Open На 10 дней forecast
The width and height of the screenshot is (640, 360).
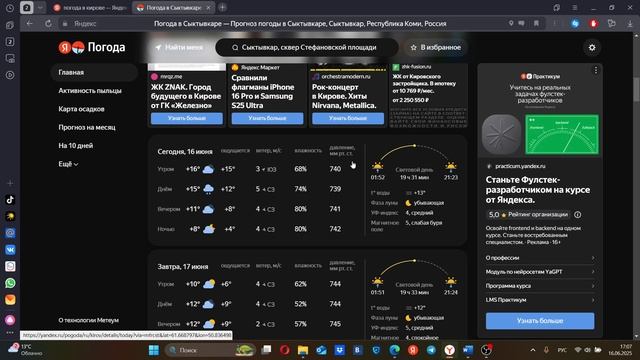[x=76, y=146]
